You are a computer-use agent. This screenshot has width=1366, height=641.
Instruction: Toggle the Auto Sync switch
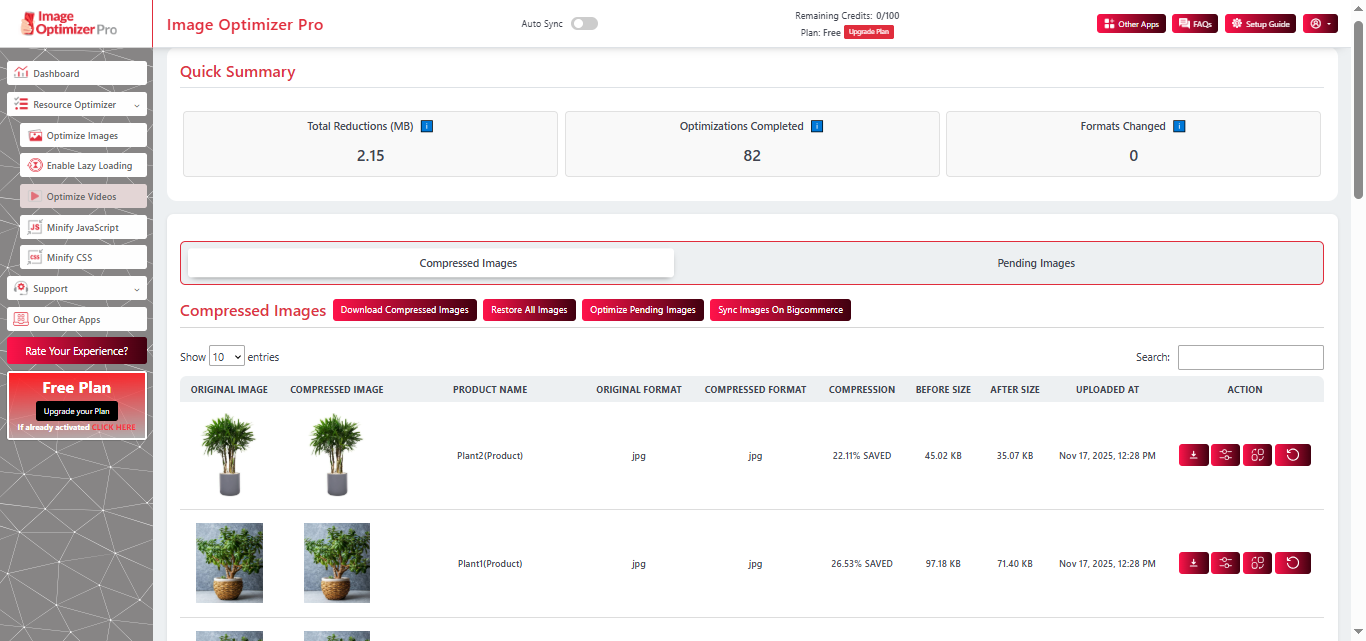pos(584,23)
